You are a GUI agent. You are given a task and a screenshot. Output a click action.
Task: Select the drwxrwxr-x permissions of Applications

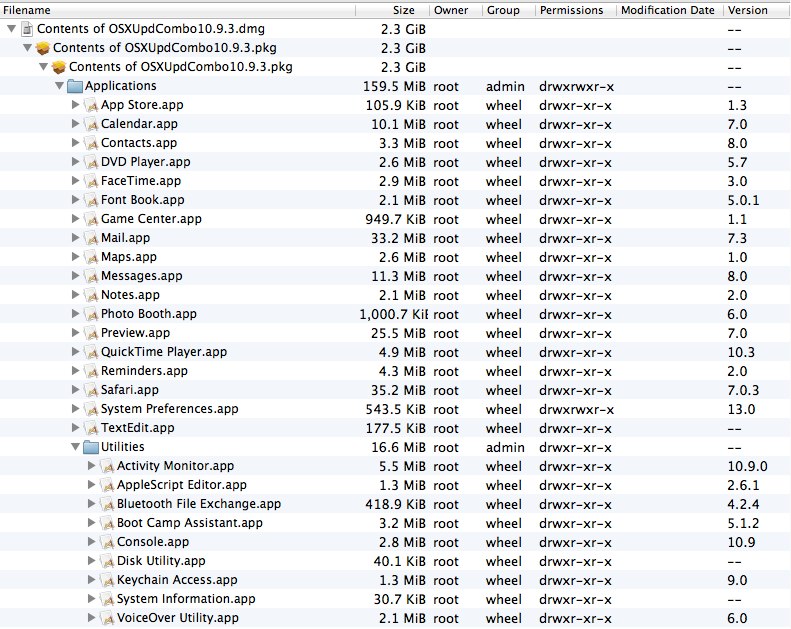[x=576, y=87]
